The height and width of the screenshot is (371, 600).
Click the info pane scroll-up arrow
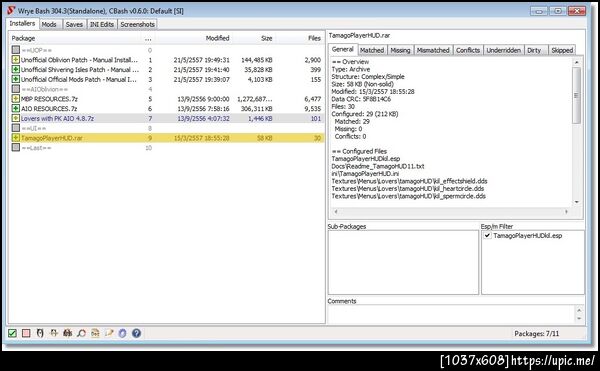pos(576,62)
